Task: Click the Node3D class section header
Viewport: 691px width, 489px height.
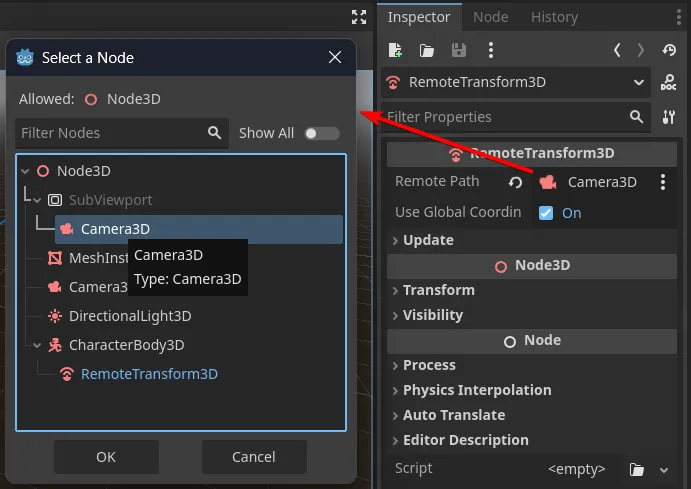Action: point(531,266)
